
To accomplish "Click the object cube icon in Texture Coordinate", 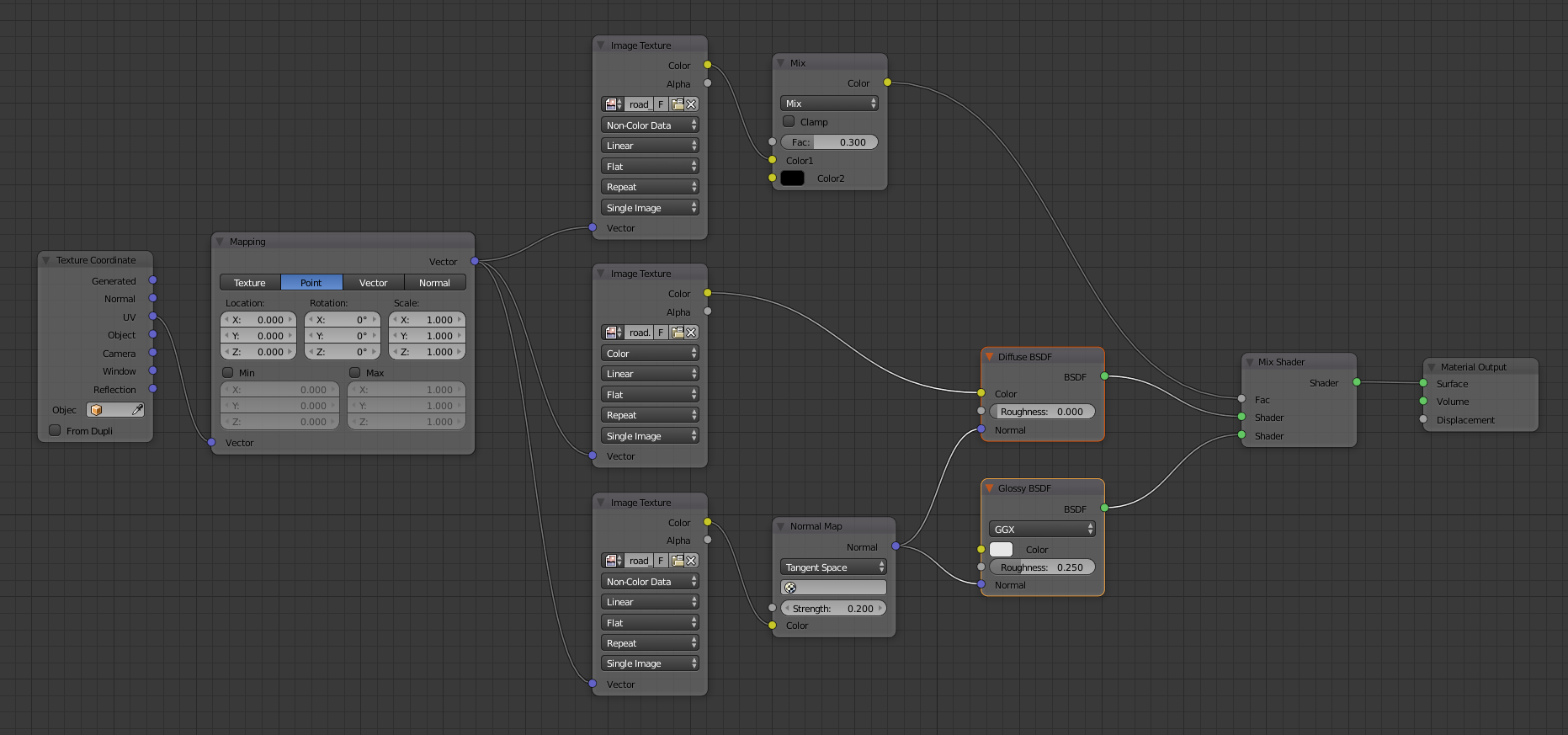I will coord(96,410).
